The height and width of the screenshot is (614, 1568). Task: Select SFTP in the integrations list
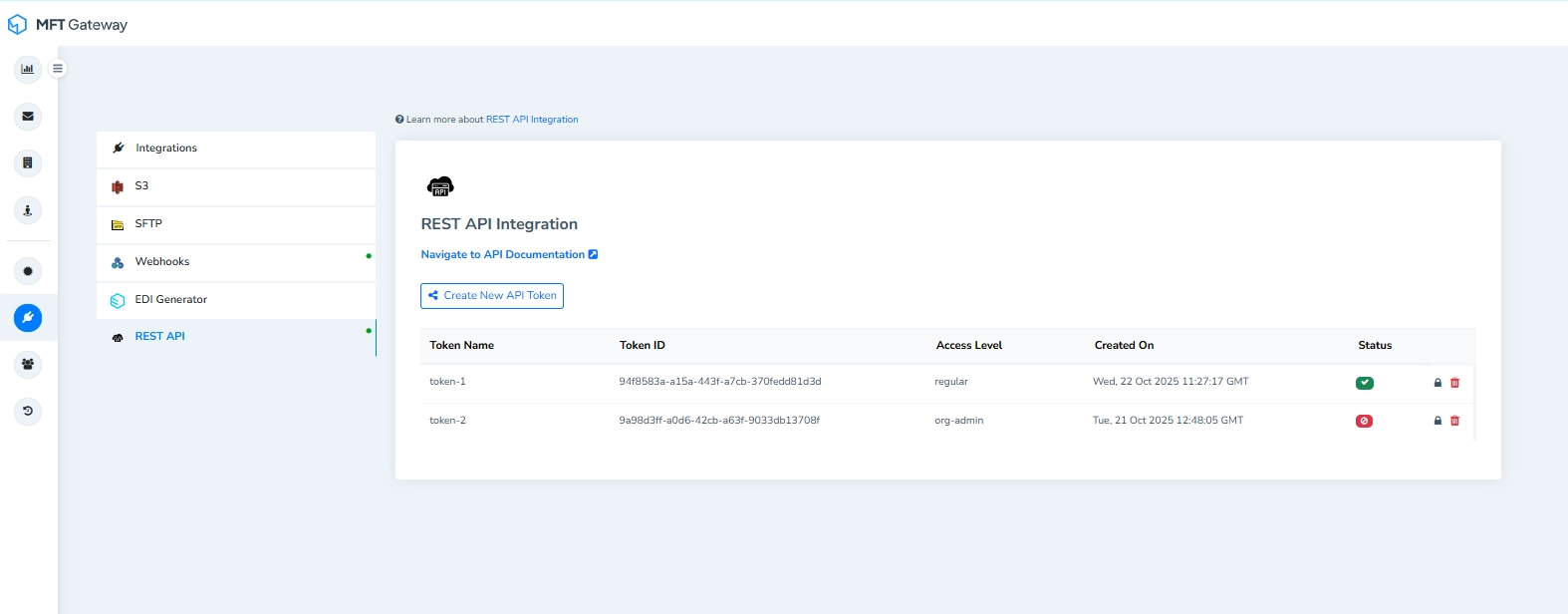[236, 224]
